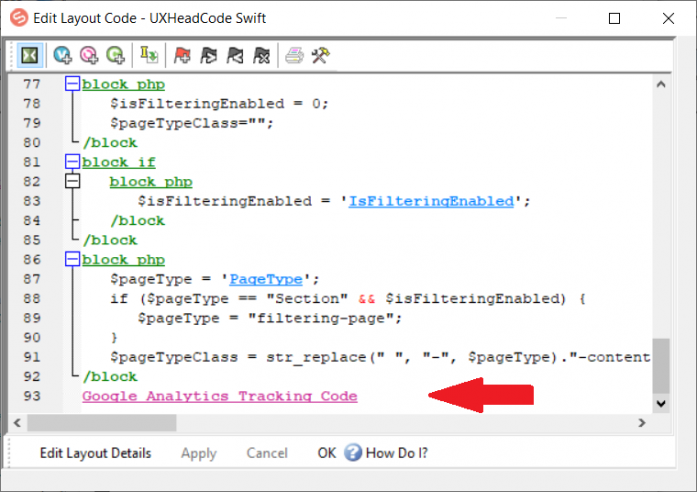Viewport: 697px width, 492px height.
Task: Click the green collapse/expand layout icon
Action: (31, 56)
